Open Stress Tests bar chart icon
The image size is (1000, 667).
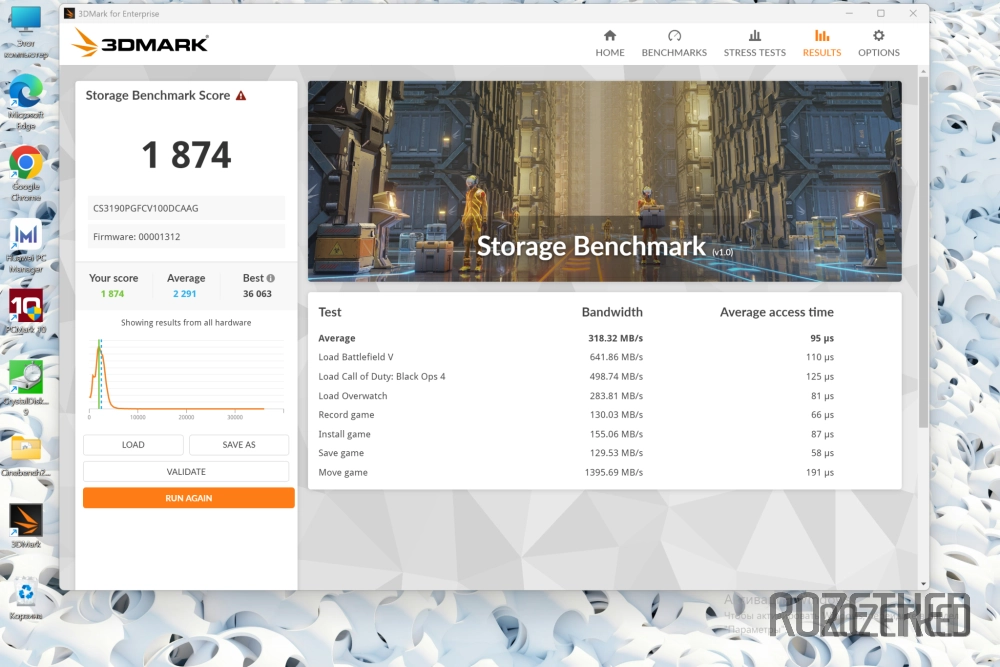tap(754, 36)
